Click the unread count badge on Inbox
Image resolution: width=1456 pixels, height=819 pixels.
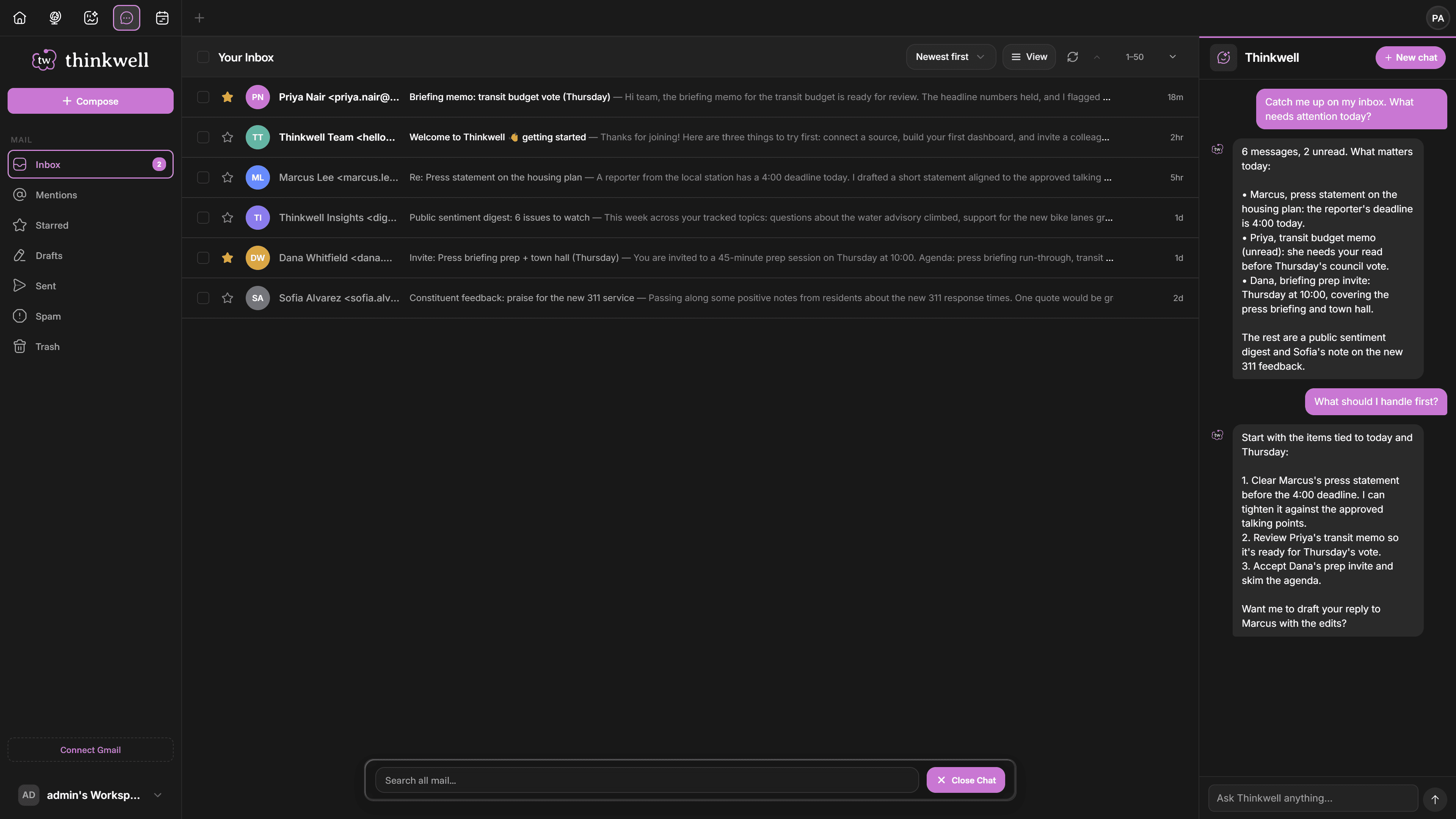159,165
